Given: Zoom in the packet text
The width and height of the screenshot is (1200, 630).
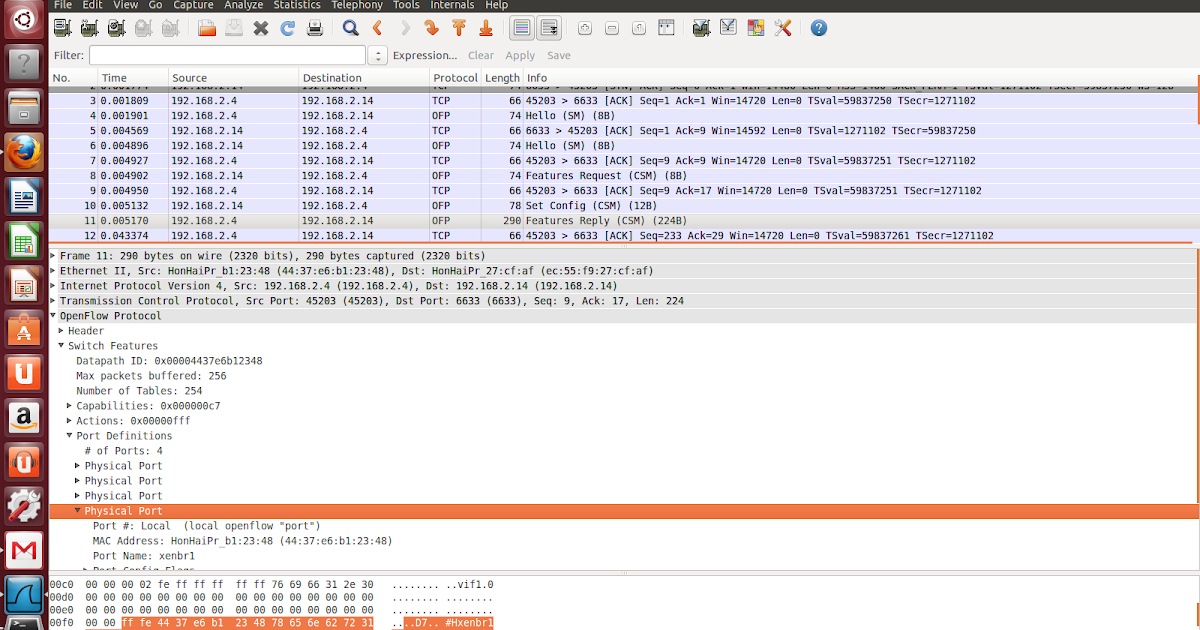Looking at the screenshot, I should click(585, 28).
